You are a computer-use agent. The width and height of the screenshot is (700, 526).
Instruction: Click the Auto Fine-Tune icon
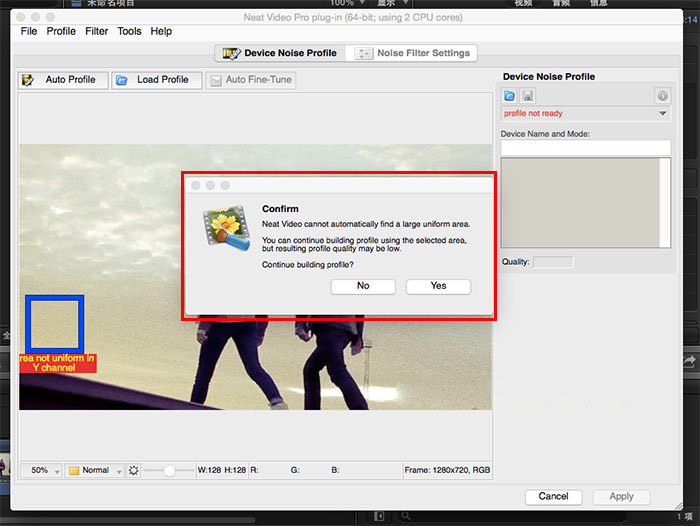[216, 80]
